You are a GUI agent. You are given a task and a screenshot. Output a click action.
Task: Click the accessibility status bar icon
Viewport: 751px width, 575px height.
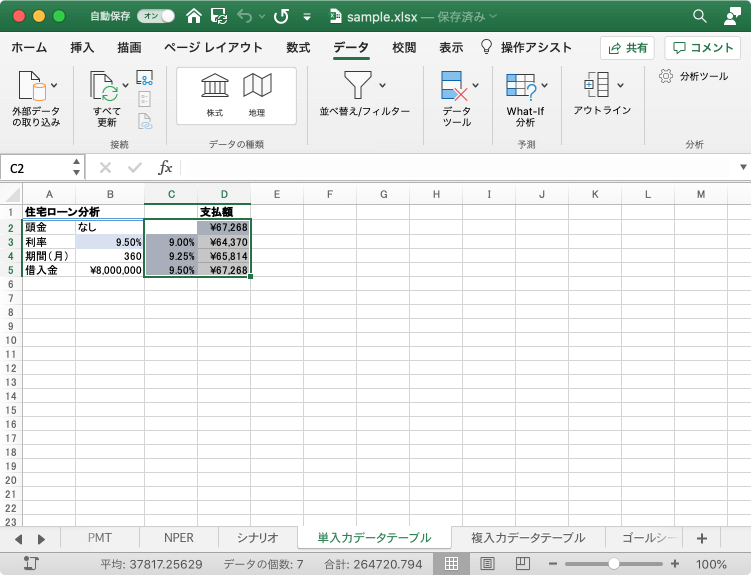(x=31, y=564)
